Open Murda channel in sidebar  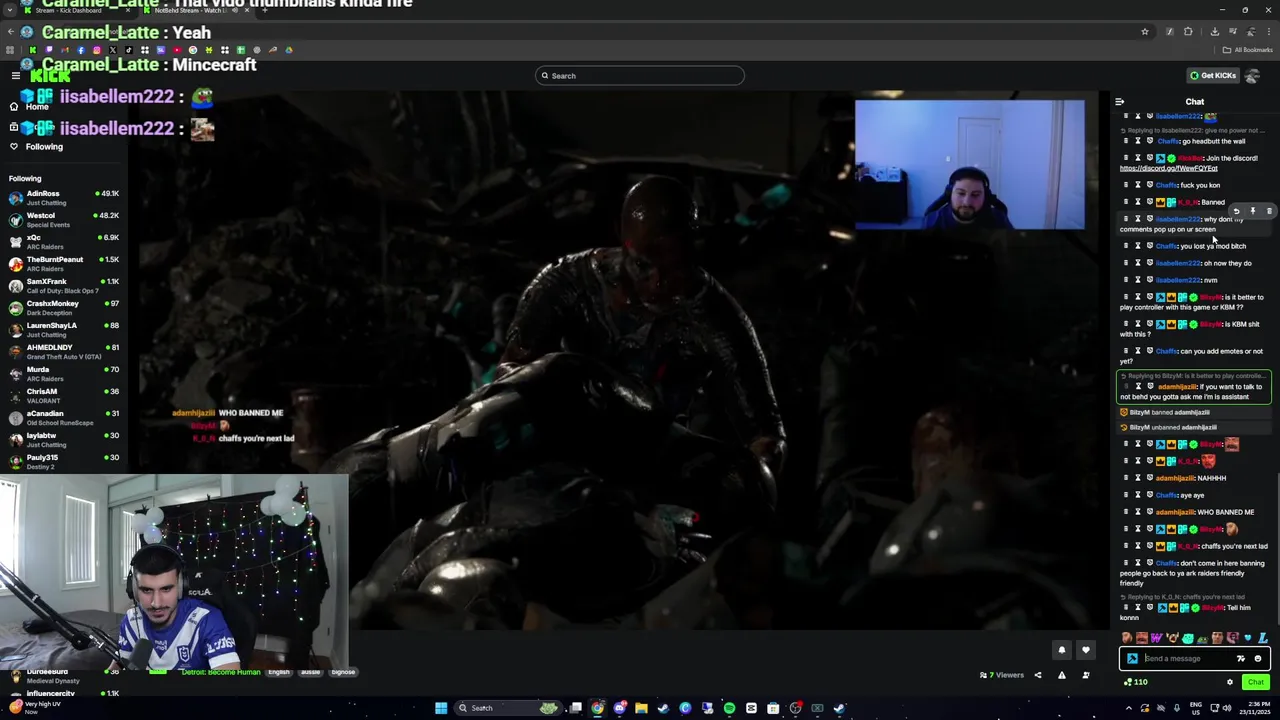tap(64, 374)
